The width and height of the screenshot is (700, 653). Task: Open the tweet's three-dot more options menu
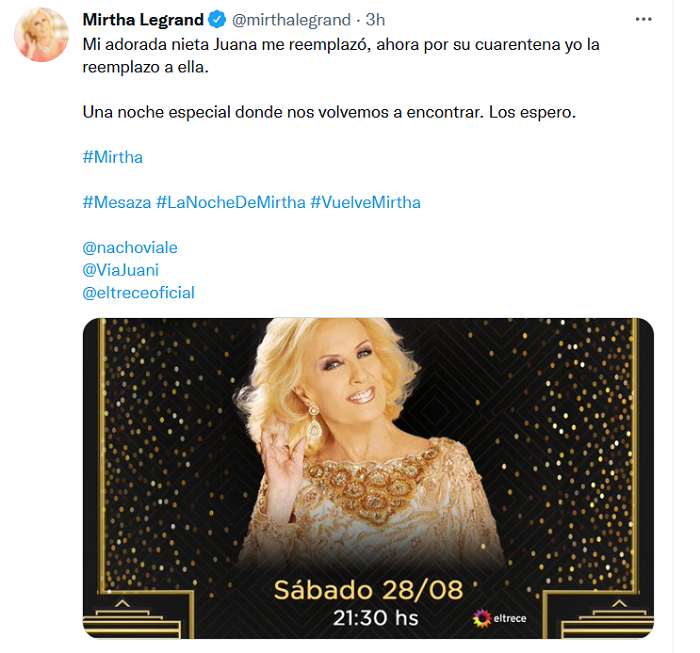coord(643,19)
